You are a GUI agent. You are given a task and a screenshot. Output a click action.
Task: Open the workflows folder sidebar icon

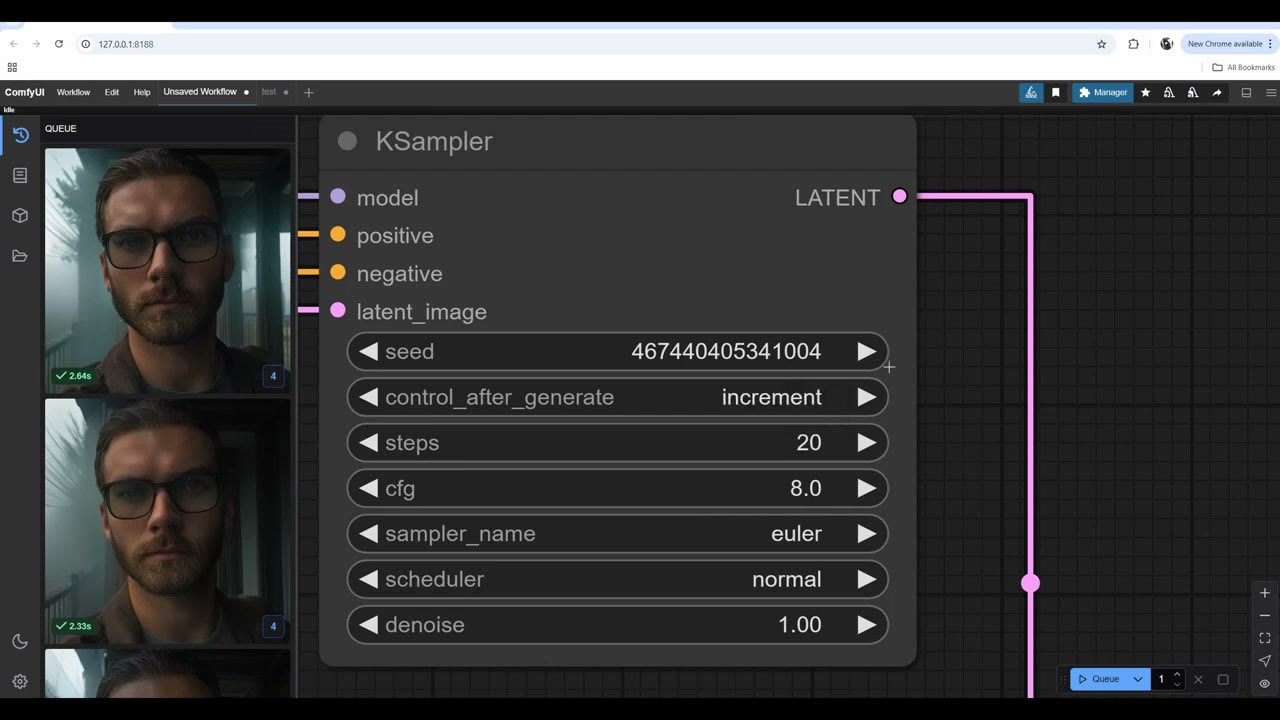click(x=20, y=256)
